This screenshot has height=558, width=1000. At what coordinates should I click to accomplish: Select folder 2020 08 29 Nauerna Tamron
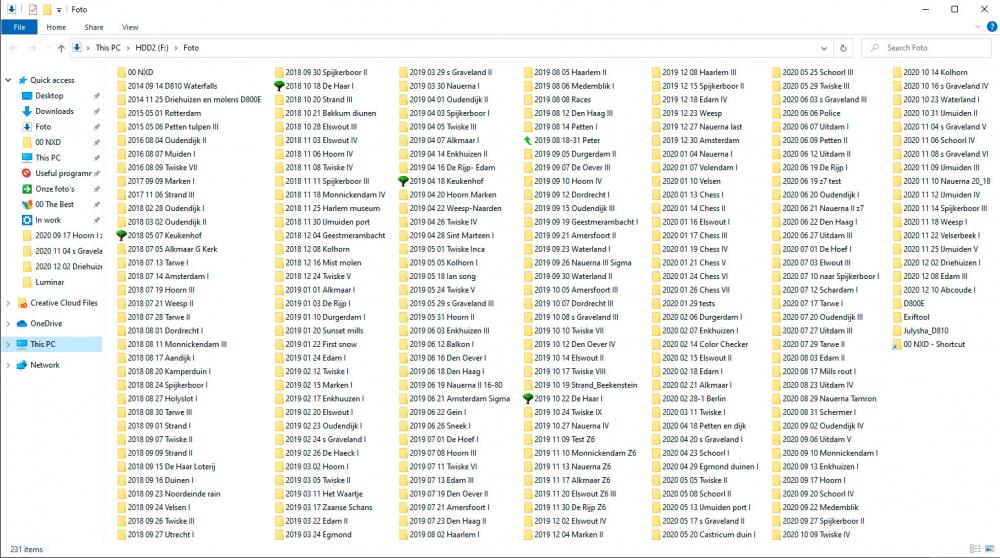[x=829, y=399]
